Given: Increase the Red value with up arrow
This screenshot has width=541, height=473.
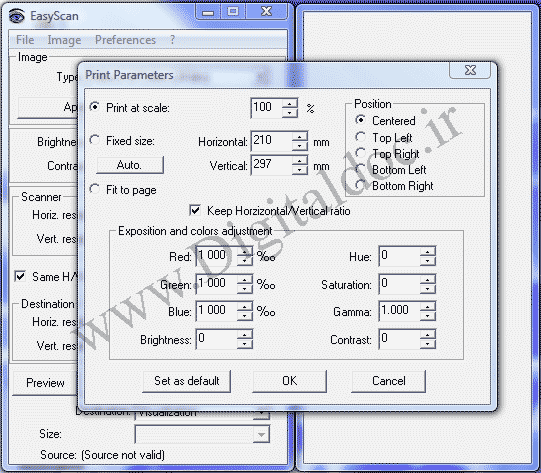Looking at the screenshot, I should [x=245, y=252].
